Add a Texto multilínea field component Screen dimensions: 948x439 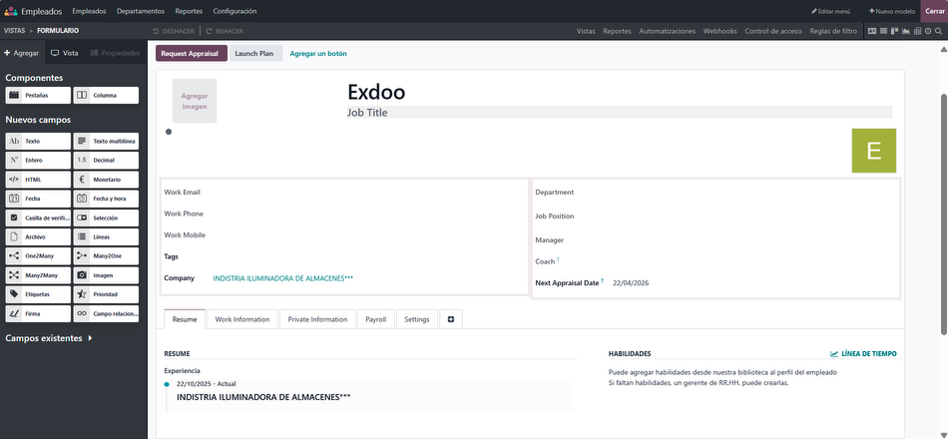pyautogui.click(x=106, y=141)
